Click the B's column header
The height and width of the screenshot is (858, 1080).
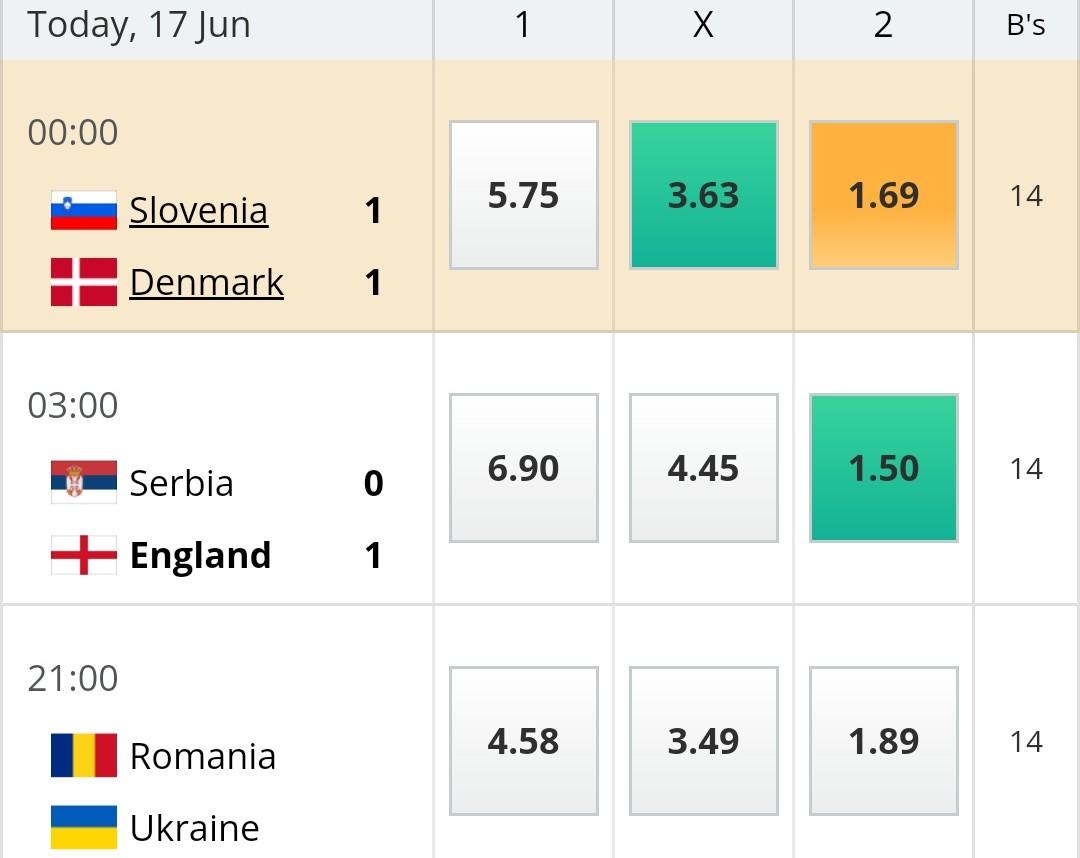pos(1026,25)
